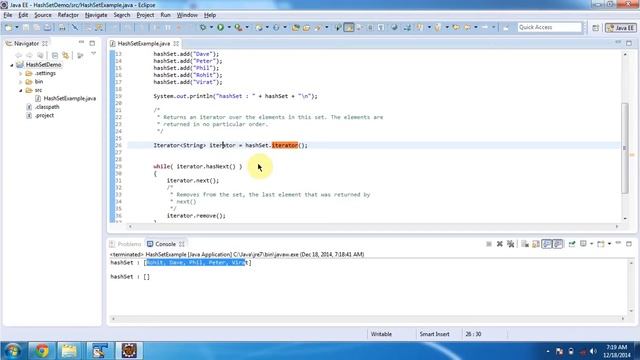Toggle Link with Editor in Navigator
Image resolution: width=640 pixels, height=360 pixels.
click(x=66, y=55)
